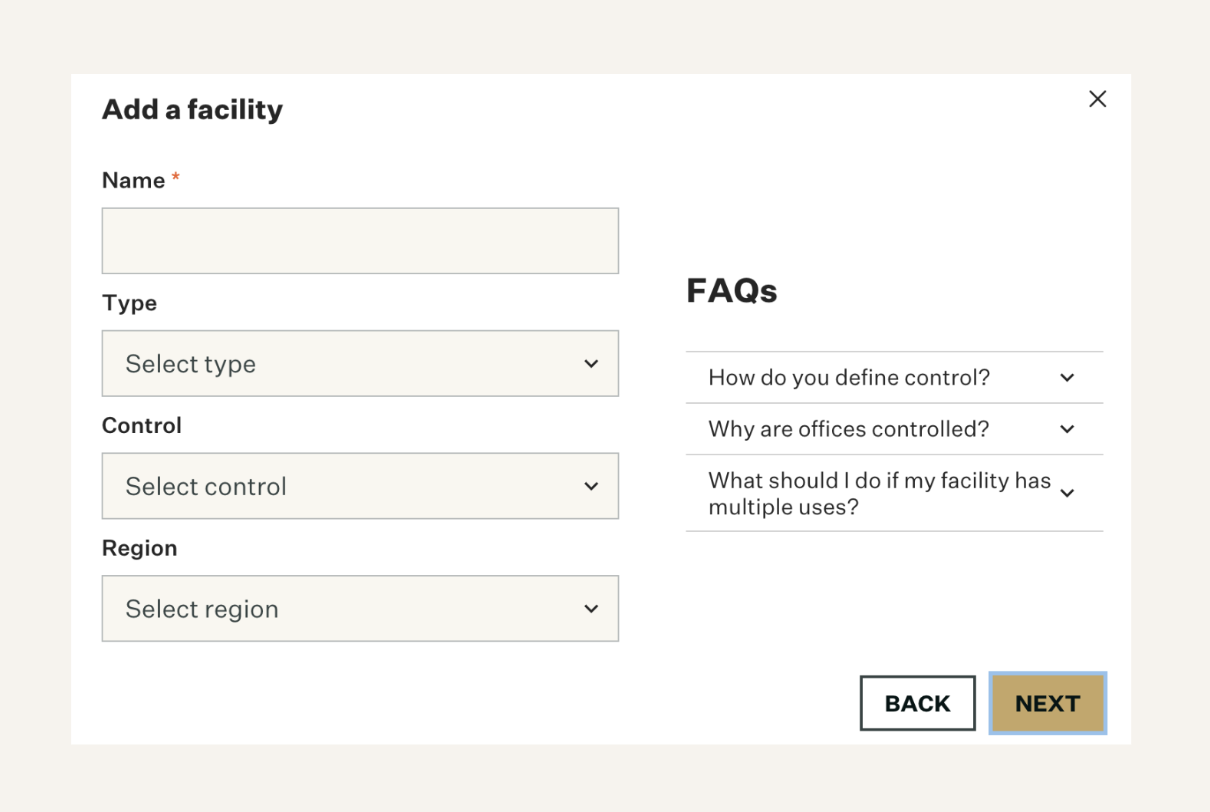Click the Type field label

click(129, 303)
